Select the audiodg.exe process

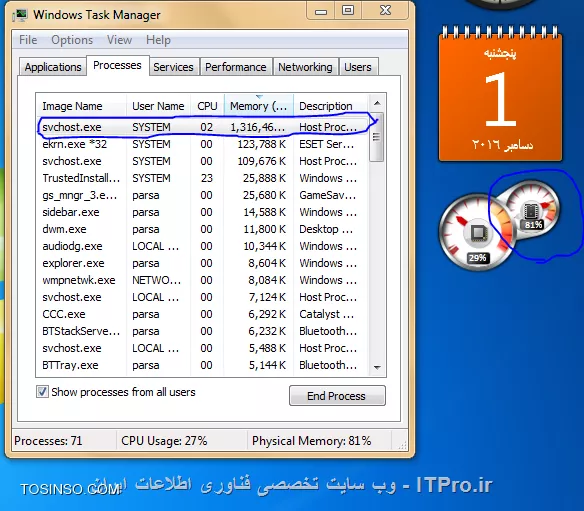click(x=203, y=246)
